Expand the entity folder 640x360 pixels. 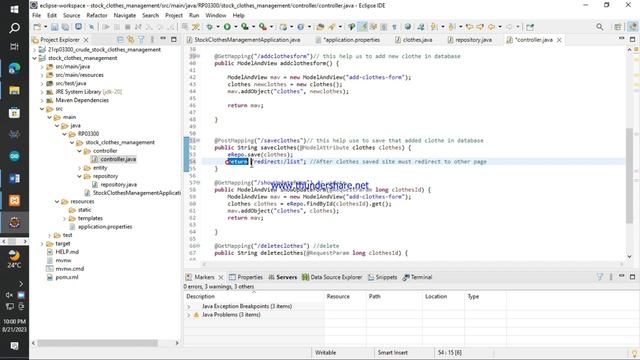[x=80, y=168]
